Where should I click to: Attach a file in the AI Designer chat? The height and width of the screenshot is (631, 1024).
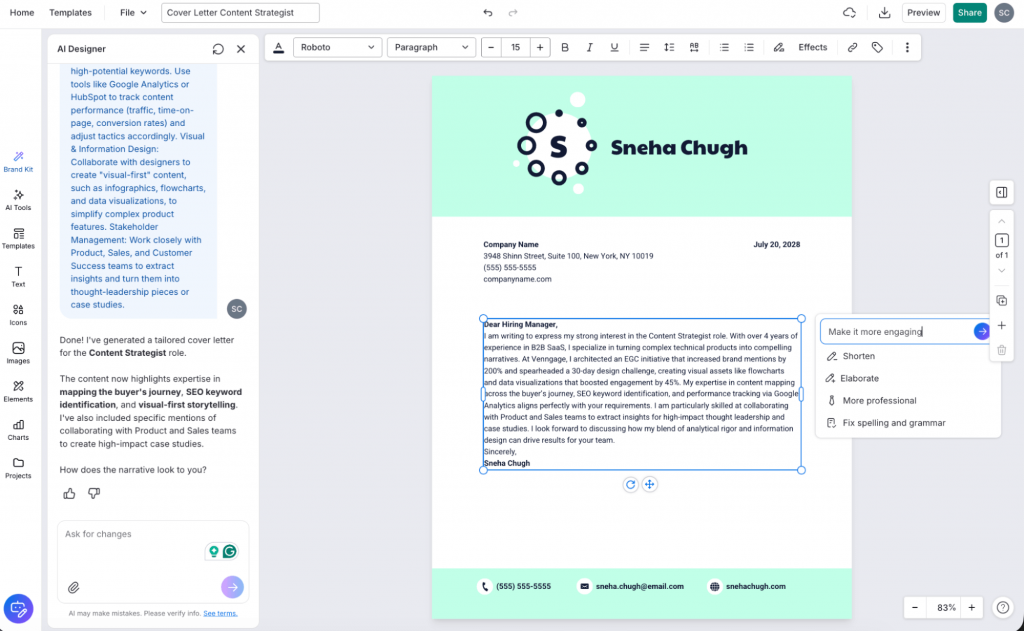[x=71, y=588]
